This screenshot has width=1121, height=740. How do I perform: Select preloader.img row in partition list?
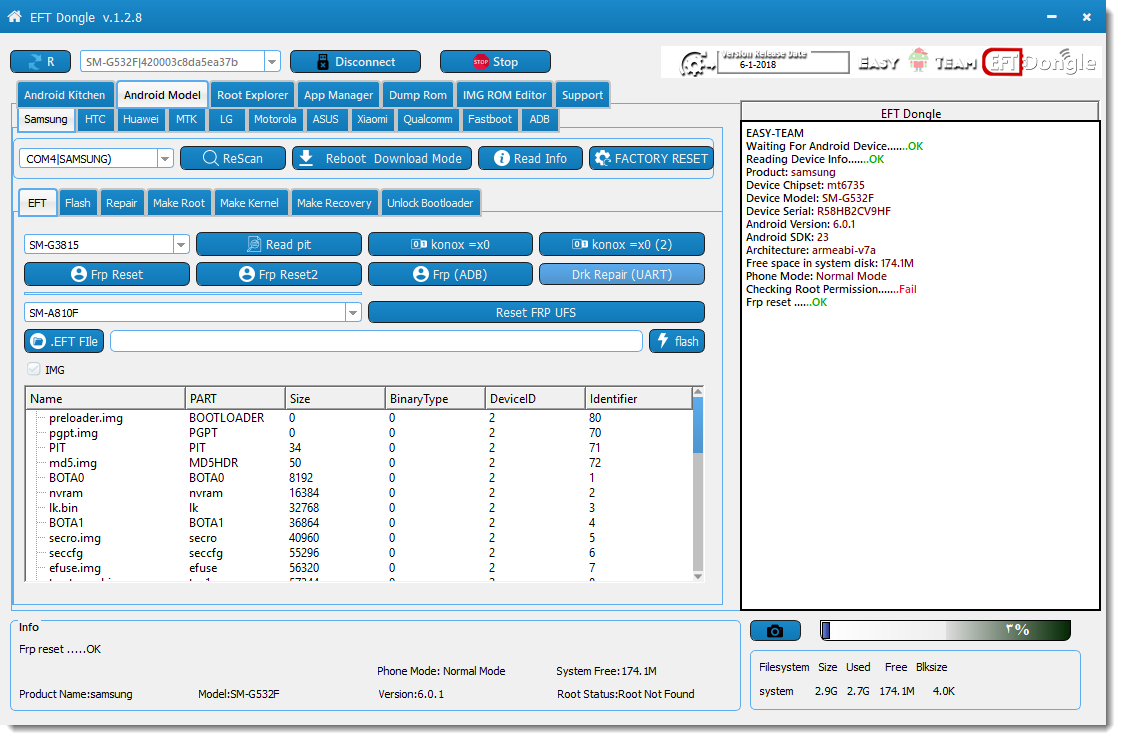[x=359, y=418]
